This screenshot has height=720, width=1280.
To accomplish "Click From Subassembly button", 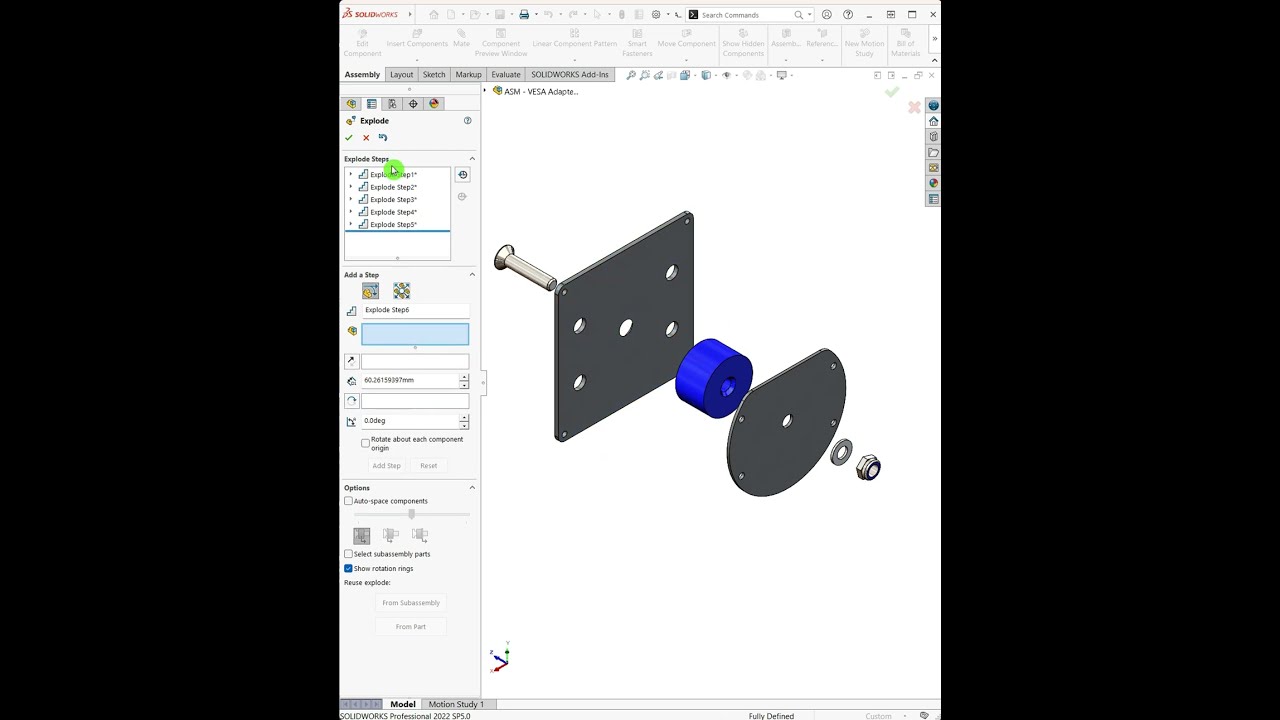I will [411, 603].
